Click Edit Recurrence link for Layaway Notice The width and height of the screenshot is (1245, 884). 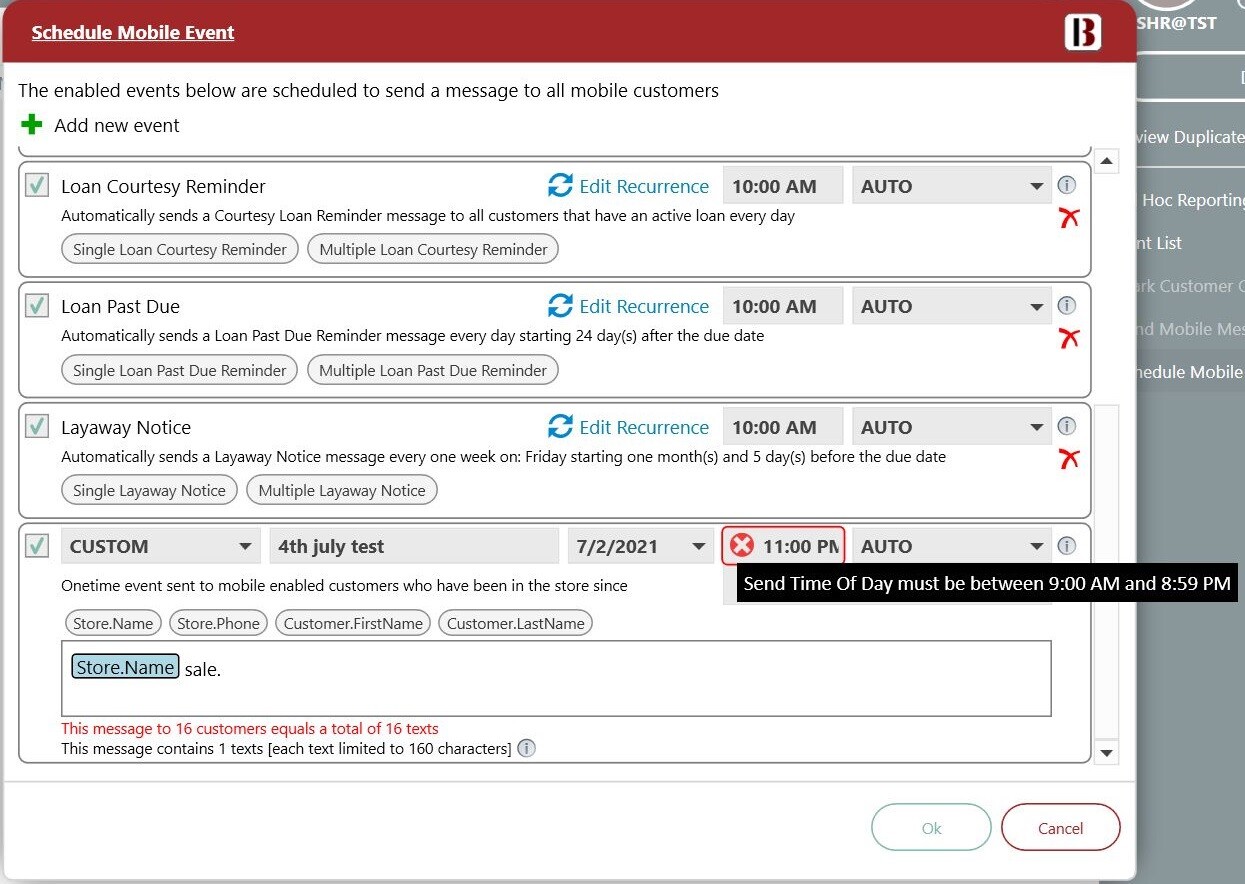point(644,427)
